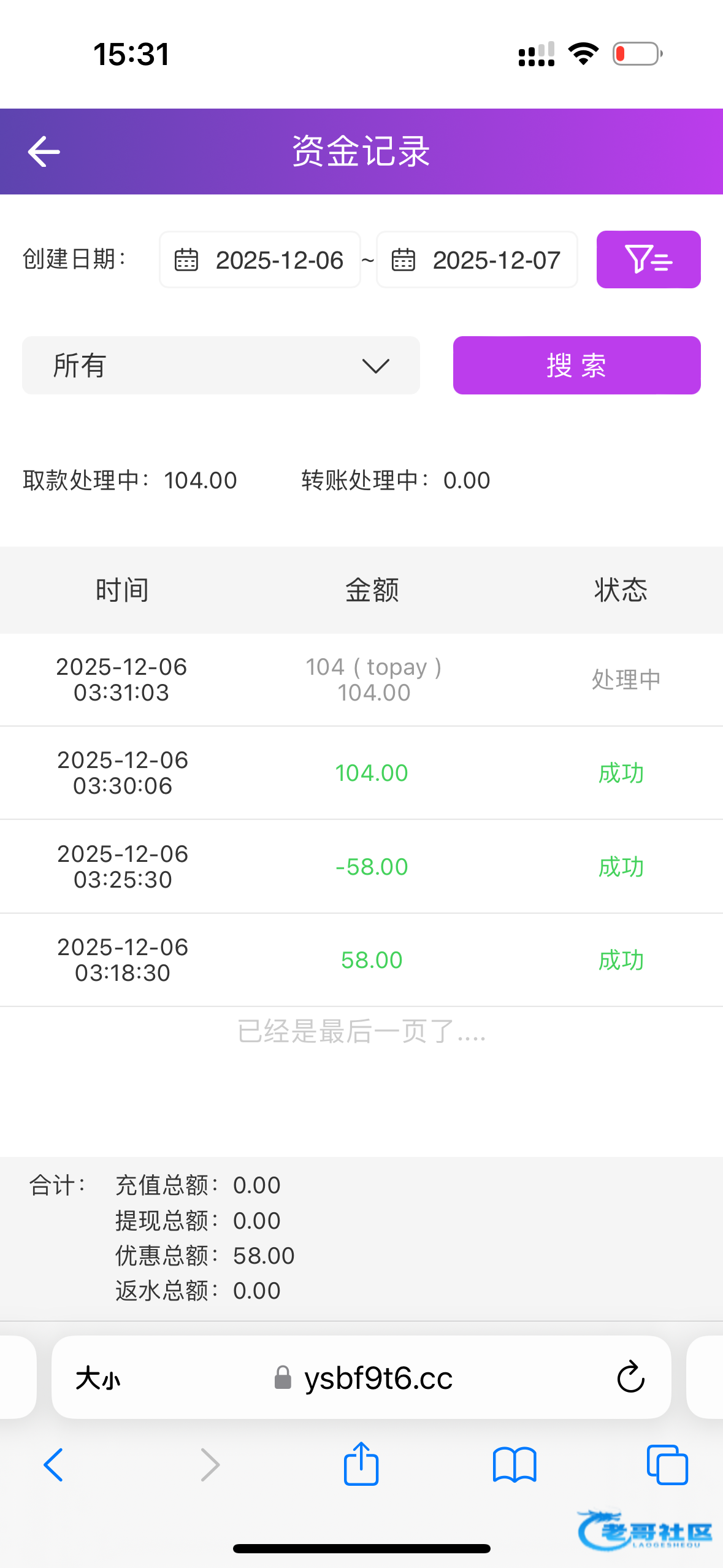Reload the page in Safari
This screenshot has width=723, height=1568.
tap(630, 1377)
